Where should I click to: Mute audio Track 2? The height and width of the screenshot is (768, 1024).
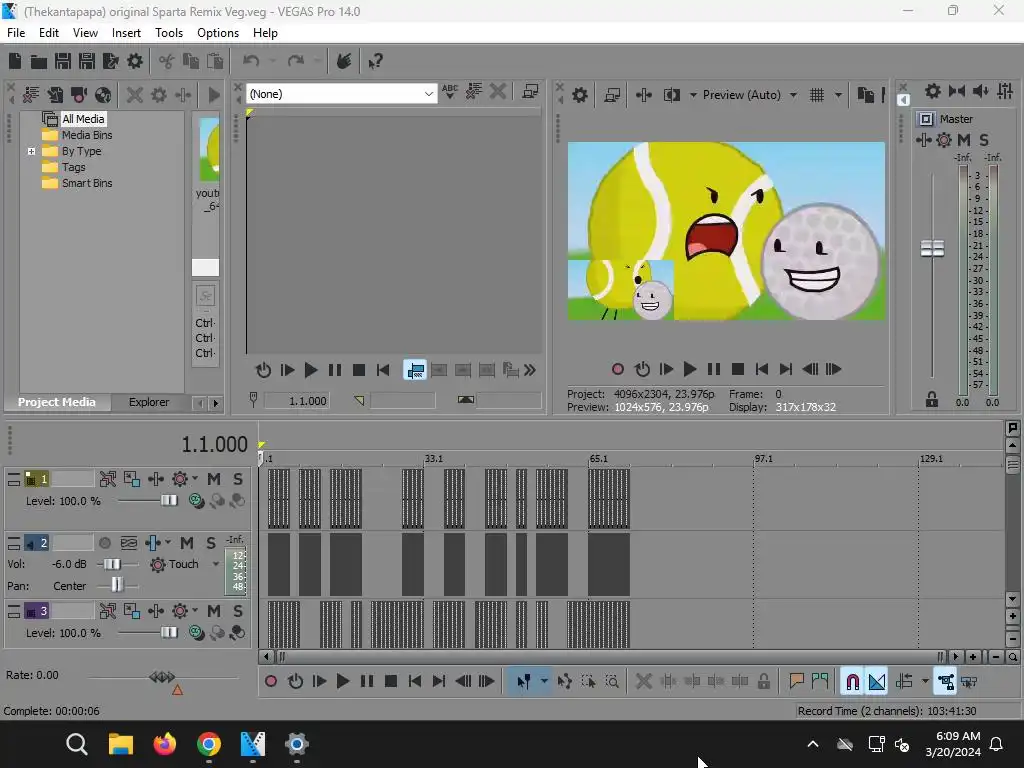[187, 543]
